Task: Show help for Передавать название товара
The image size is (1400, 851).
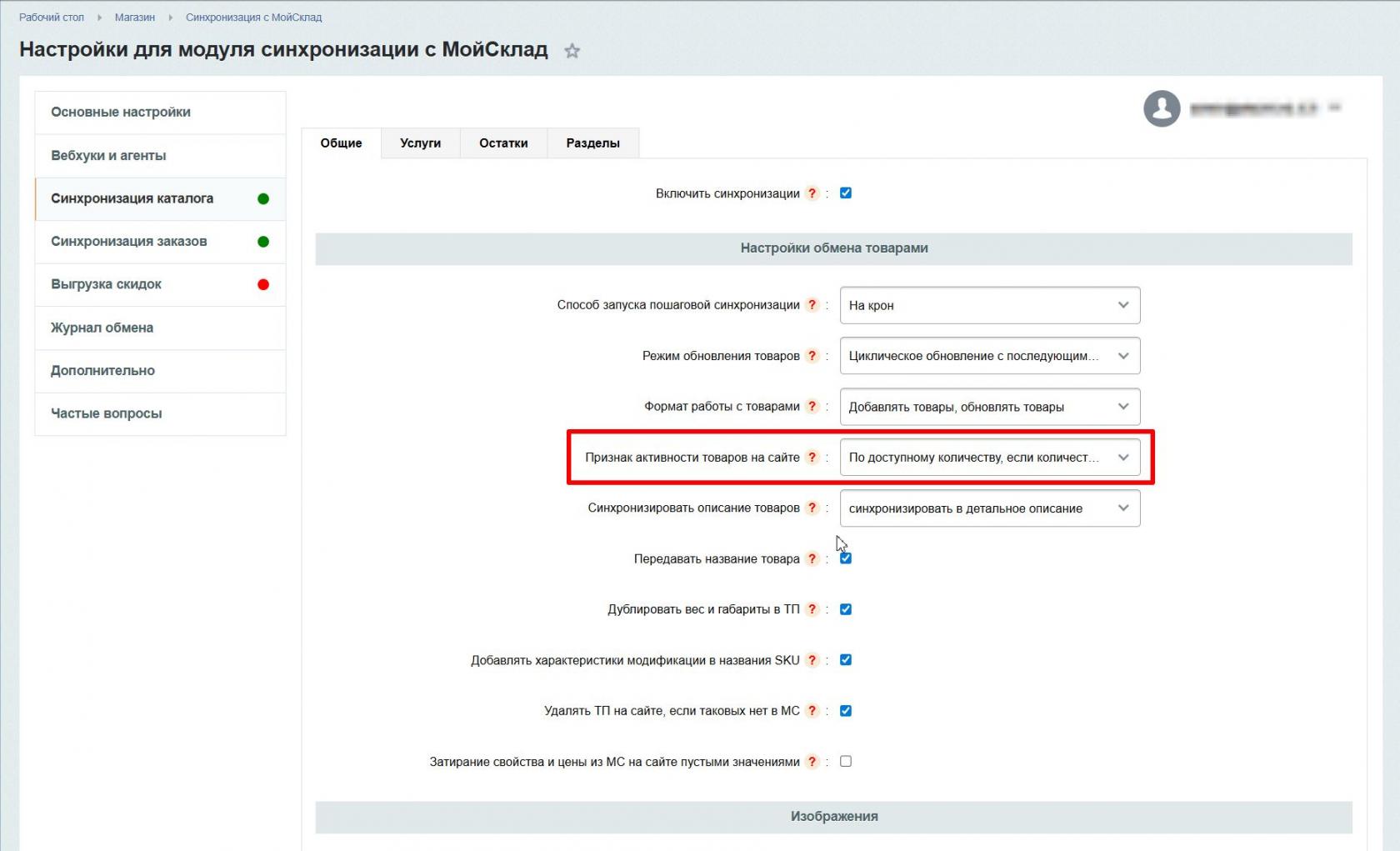Action: (812, 558)
